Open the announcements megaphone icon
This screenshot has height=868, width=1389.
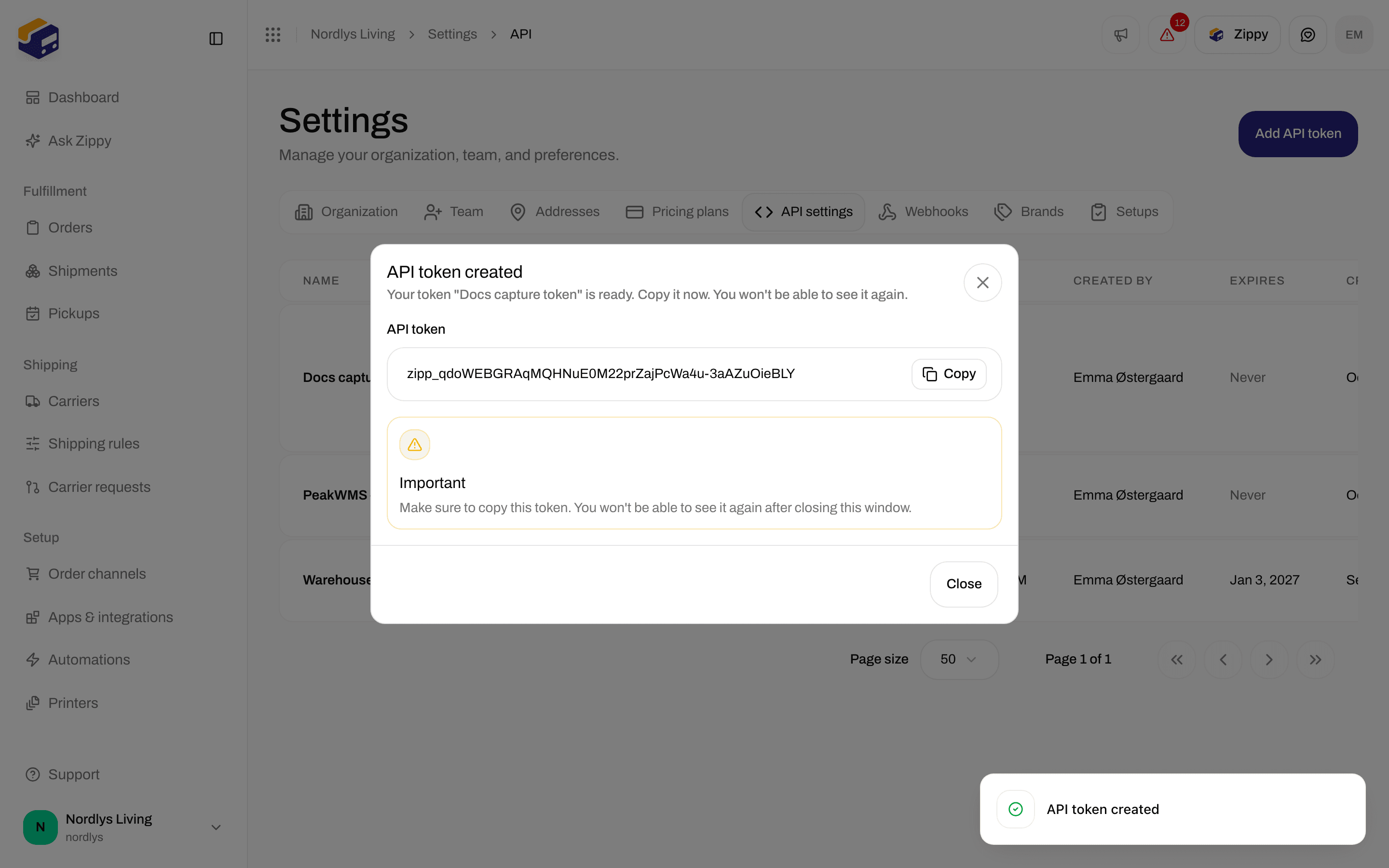1121,34
